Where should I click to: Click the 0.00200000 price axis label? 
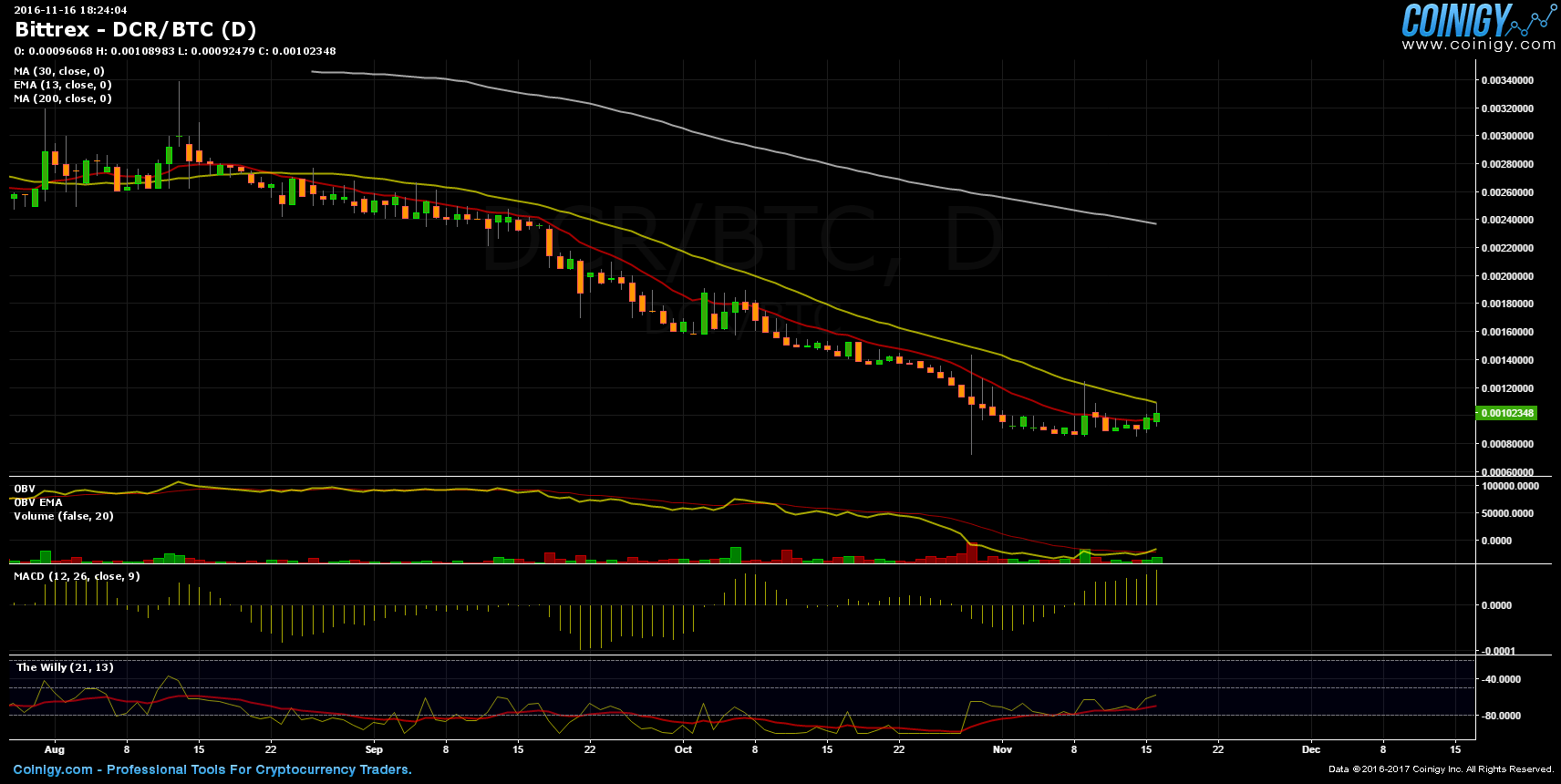(1507, 276)
